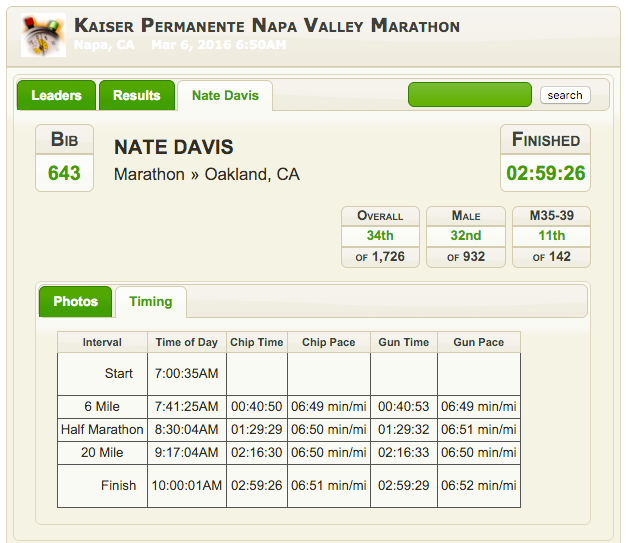Click the Time of Day column header
628x543 pixels.
pyautogui.click(x=187, y=342)
